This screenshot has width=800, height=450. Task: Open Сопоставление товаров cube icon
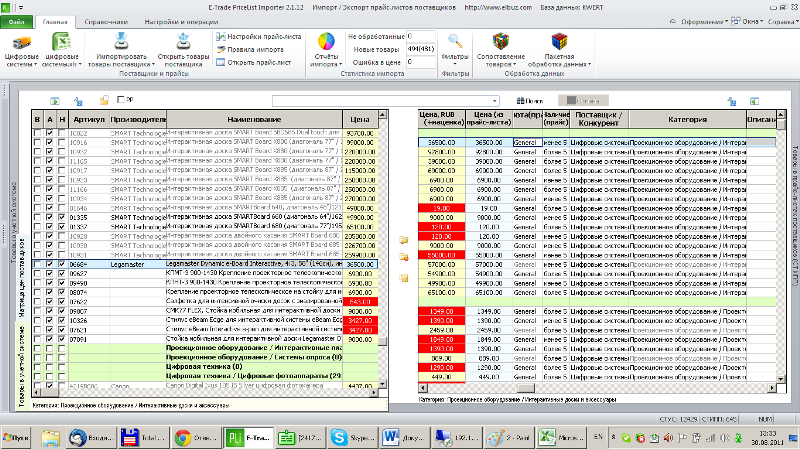(x=501, y=41)
